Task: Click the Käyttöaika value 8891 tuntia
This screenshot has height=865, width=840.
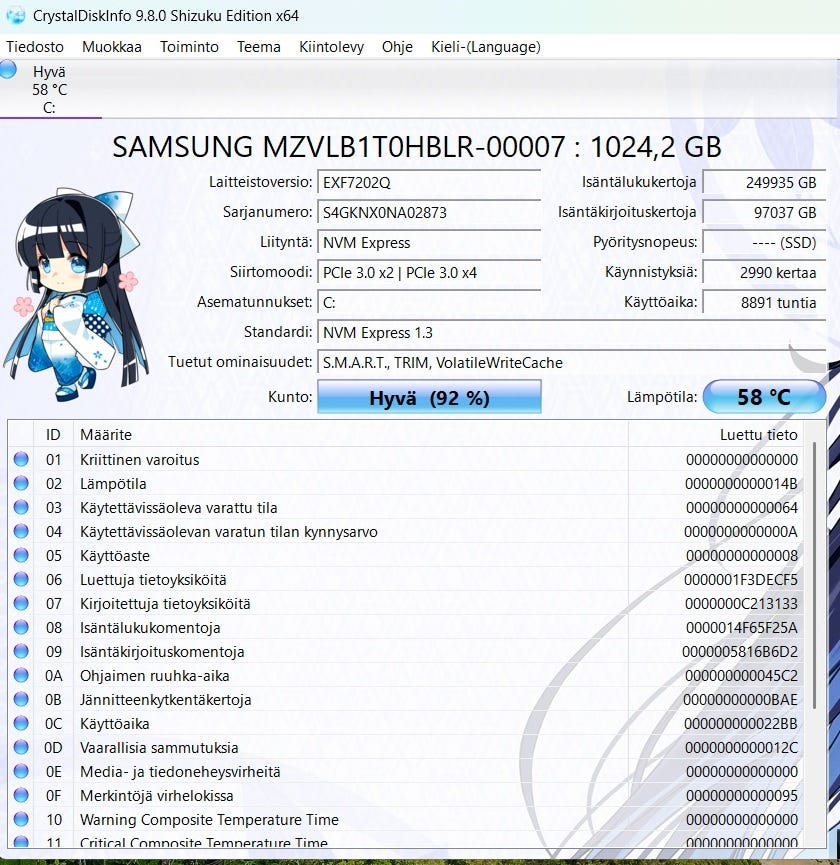Action: tap(764, 302)
